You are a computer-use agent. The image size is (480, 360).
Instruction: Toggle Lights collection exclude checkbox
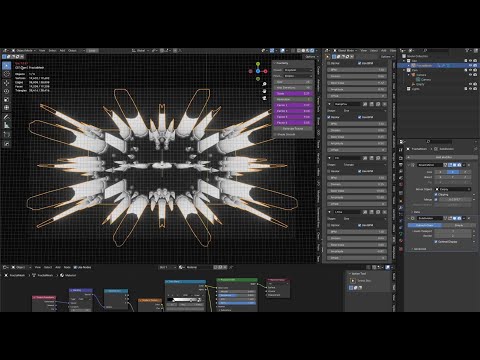click(466, 89)
